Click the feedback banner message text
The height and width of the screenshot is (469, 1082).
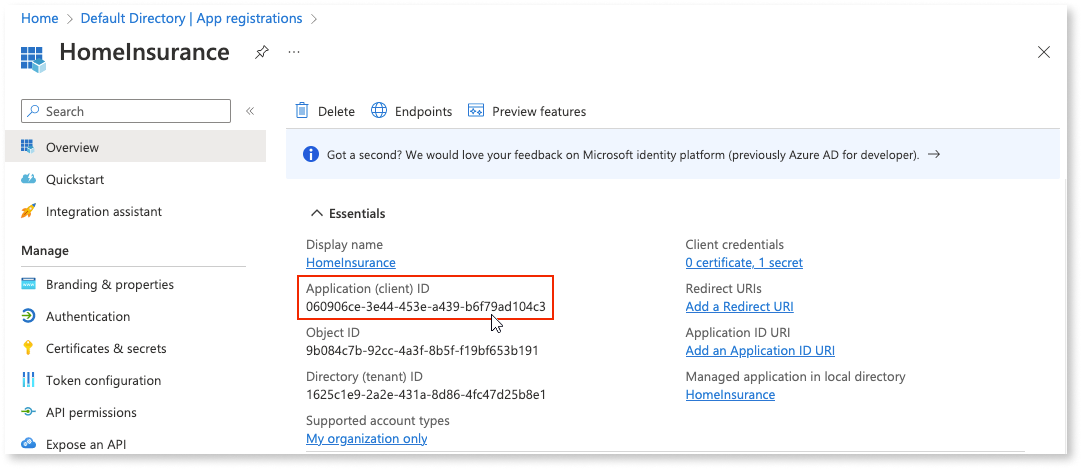click(623, 155)
